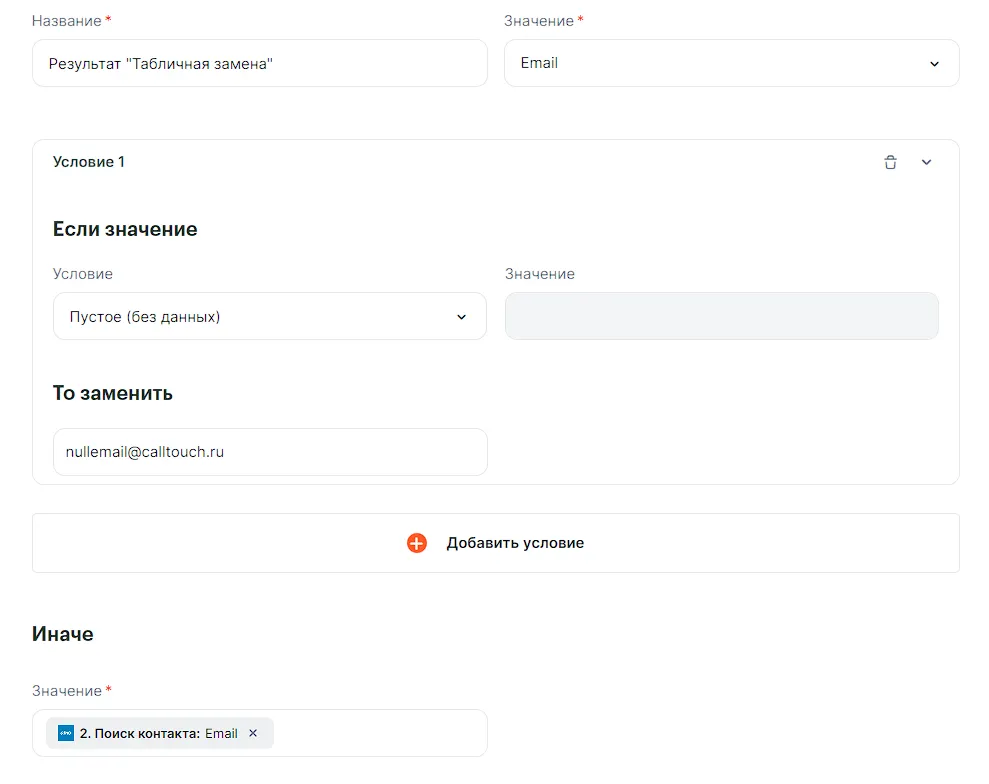Click the "Название" field label

(x=66, y=21)
